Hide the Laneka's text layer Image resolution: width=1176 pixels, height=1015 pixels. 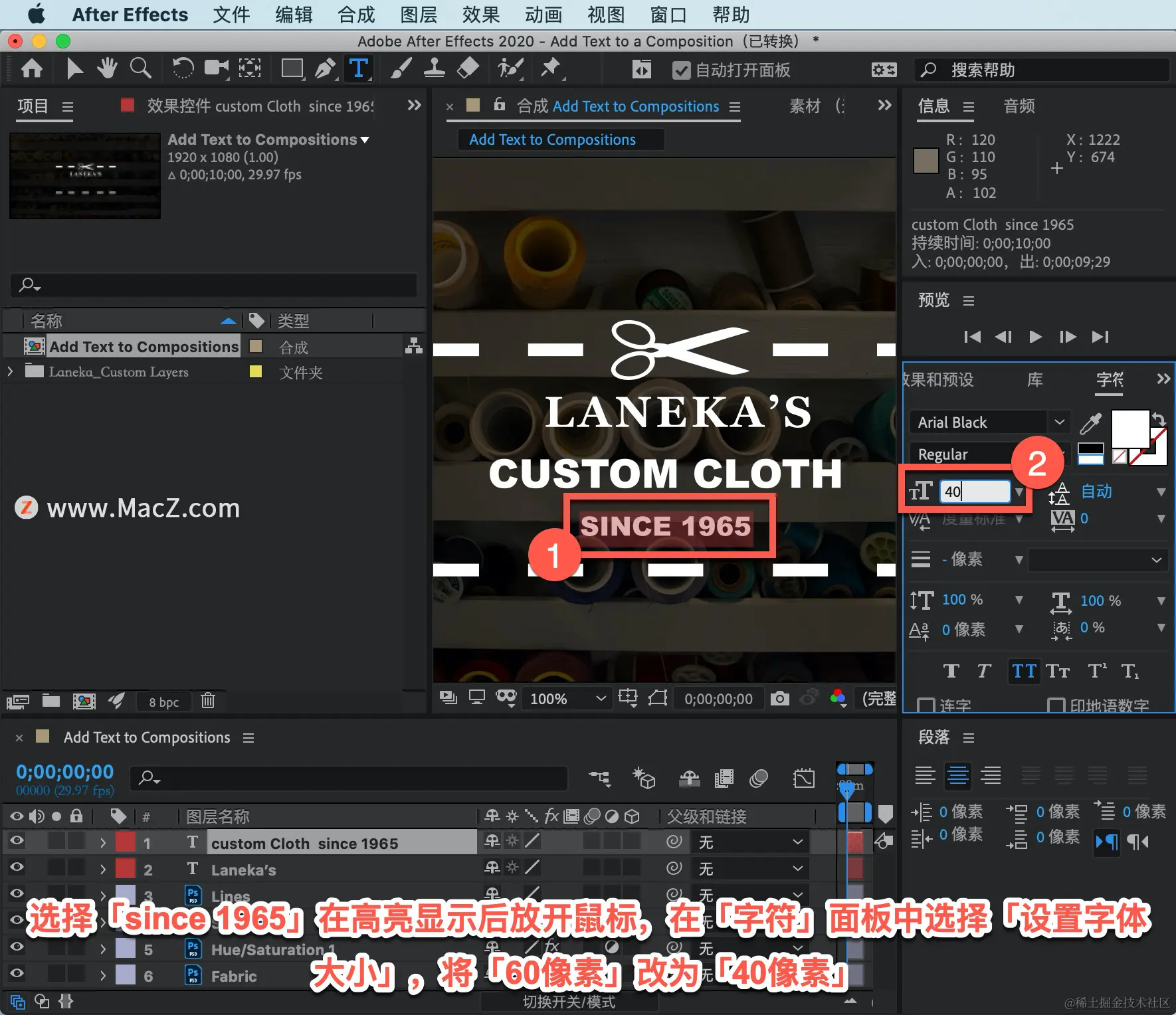point(17,867)
